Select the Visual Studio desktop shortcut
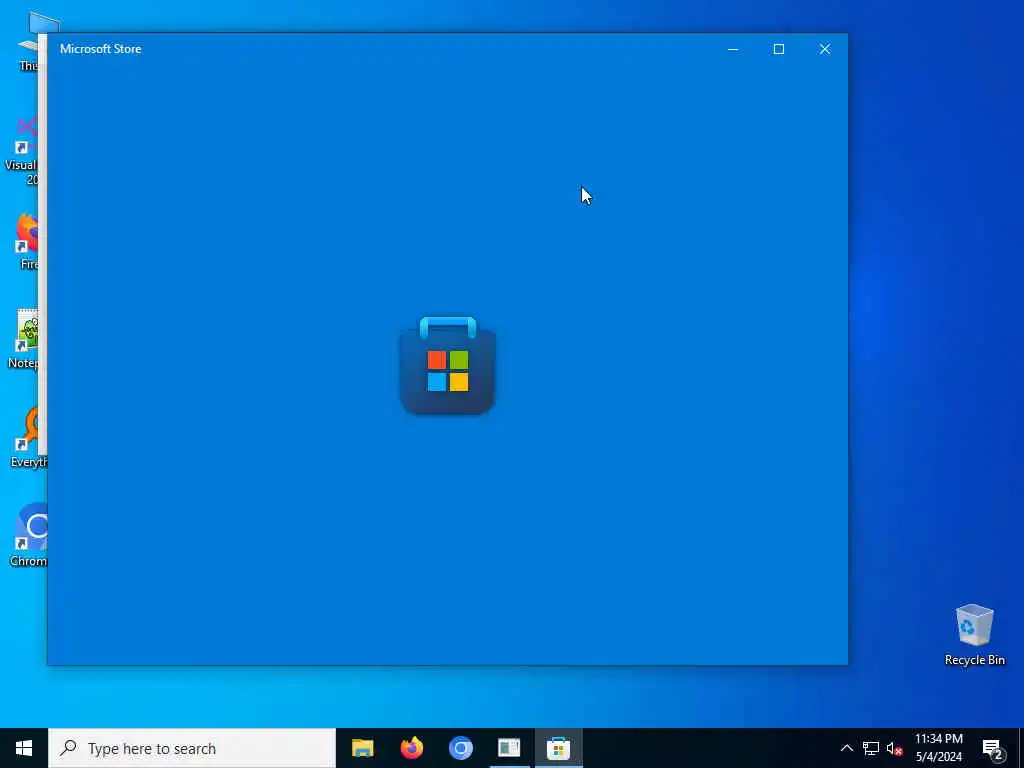 pyautogui.click(x=21, y=152)
